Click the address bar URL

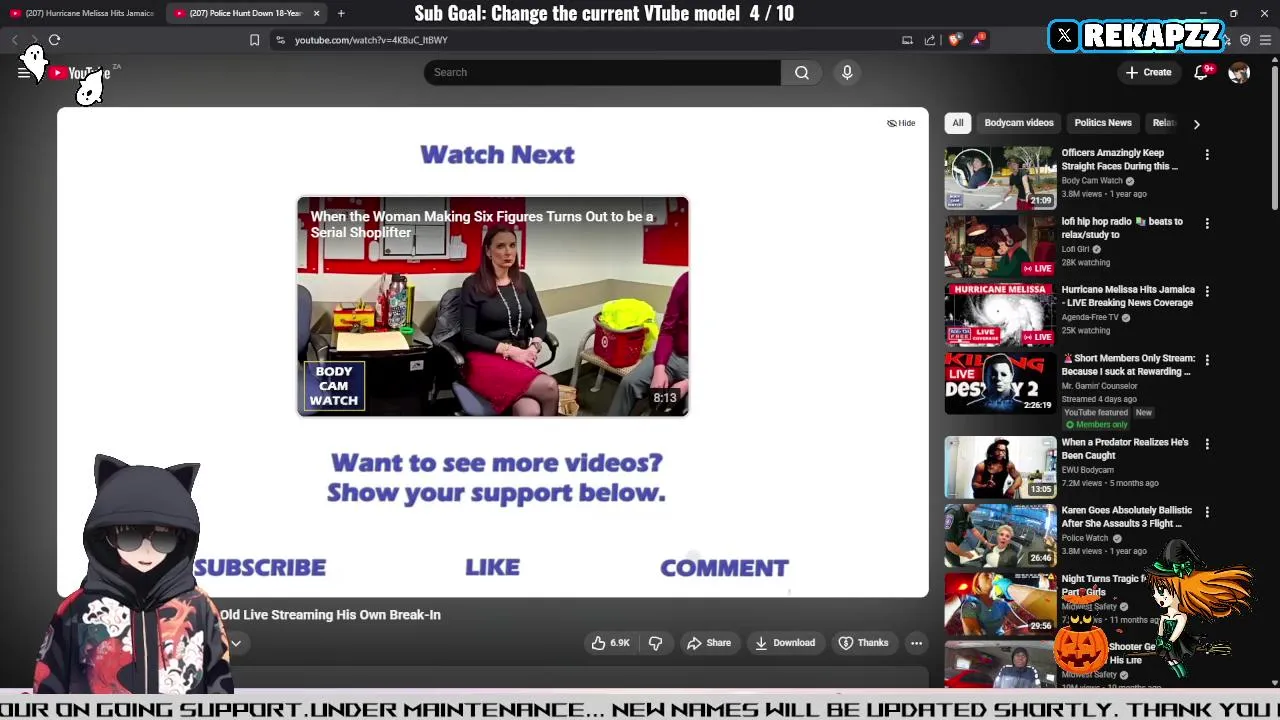(x=371, y=40)
